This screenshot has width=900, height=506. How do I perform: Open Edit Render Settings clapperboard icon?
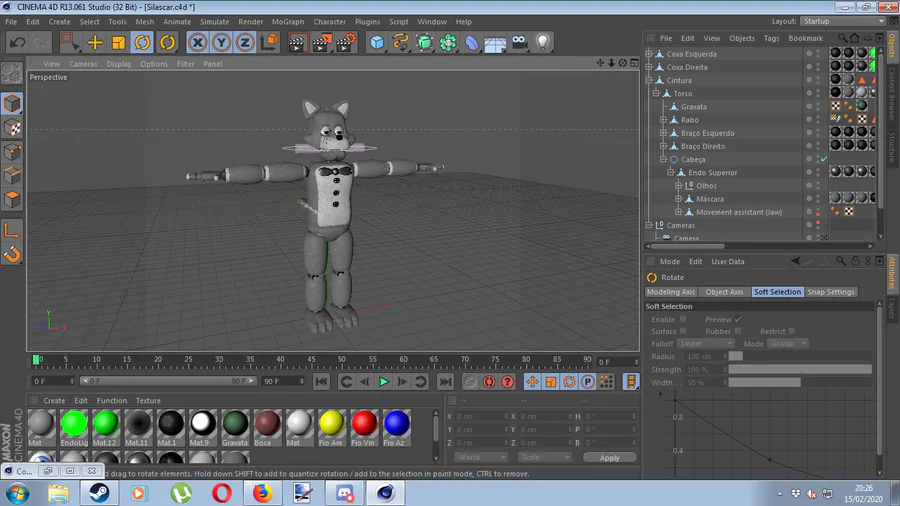pos(346,42)
